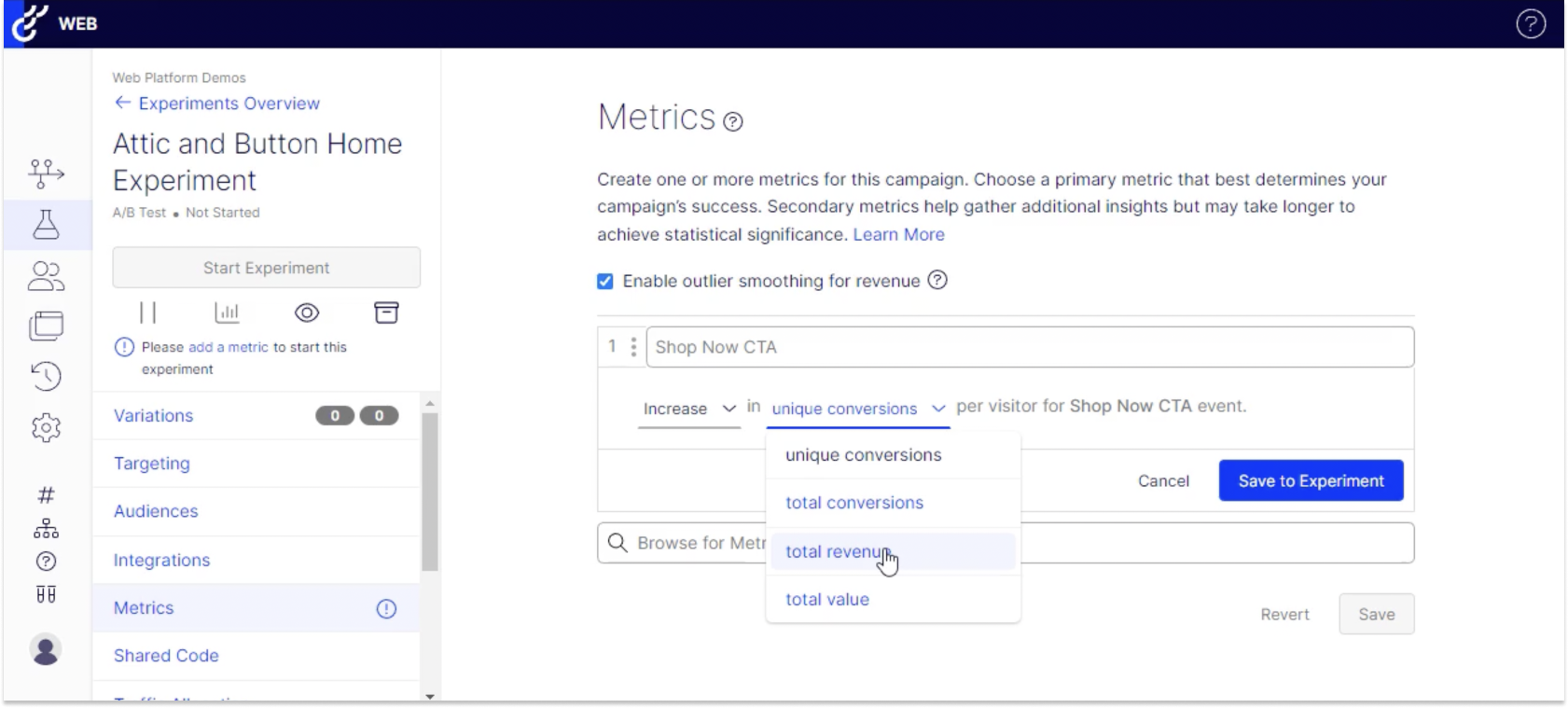Click the archive box icon
1568x708 pixels.
pyautogui.click(x=386, y=312)
